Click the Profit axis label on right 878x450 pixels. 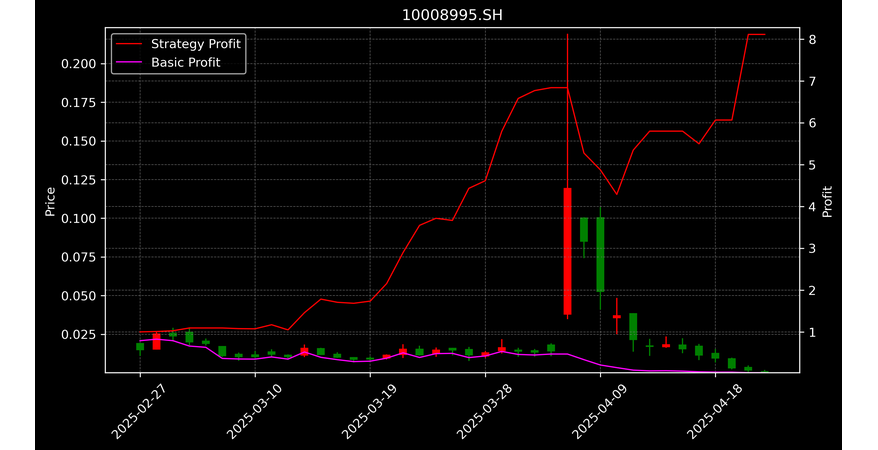(x=827, y=201)
